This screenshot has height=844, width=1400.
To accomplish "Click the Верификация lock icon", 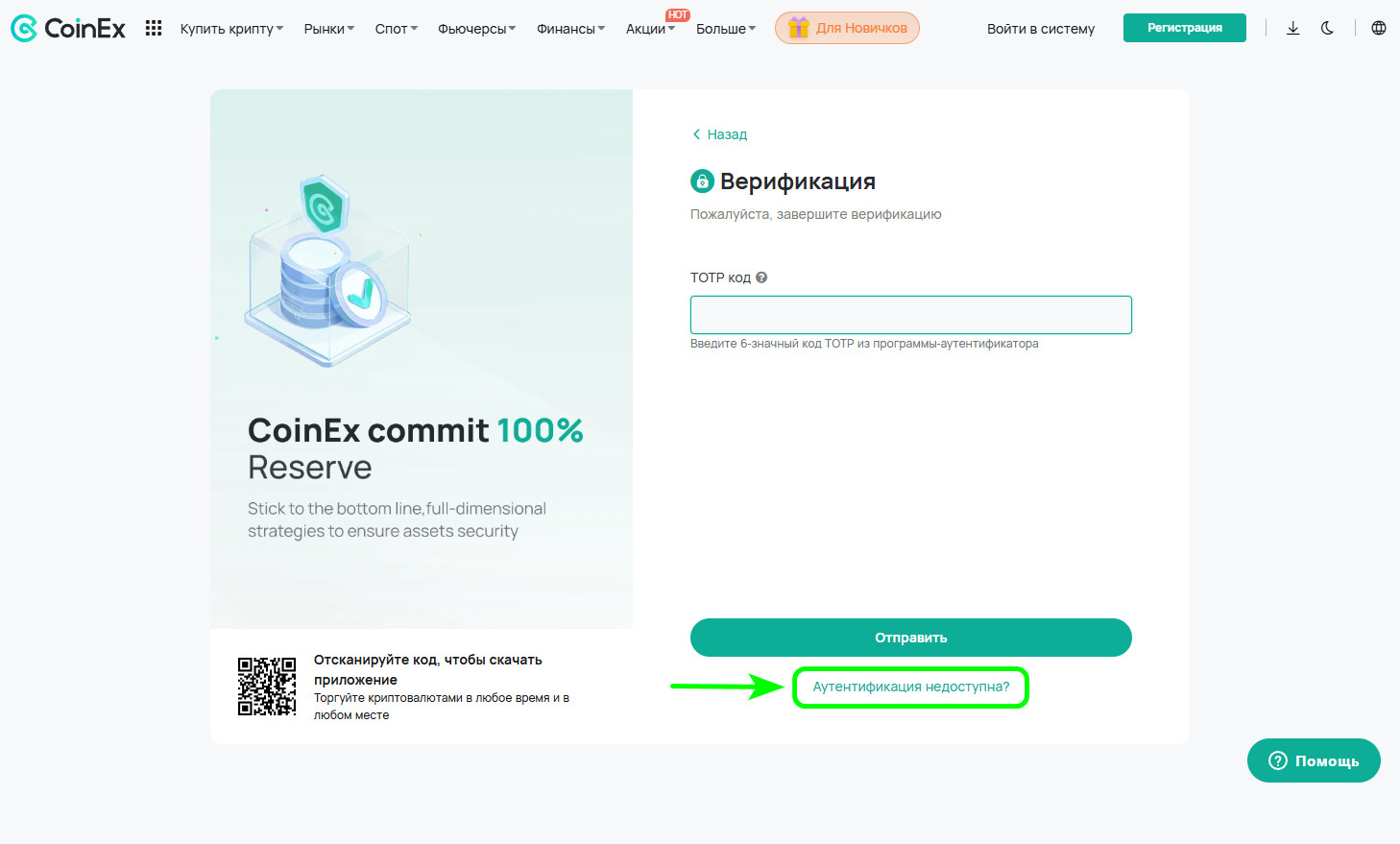I will click(702, 181).
